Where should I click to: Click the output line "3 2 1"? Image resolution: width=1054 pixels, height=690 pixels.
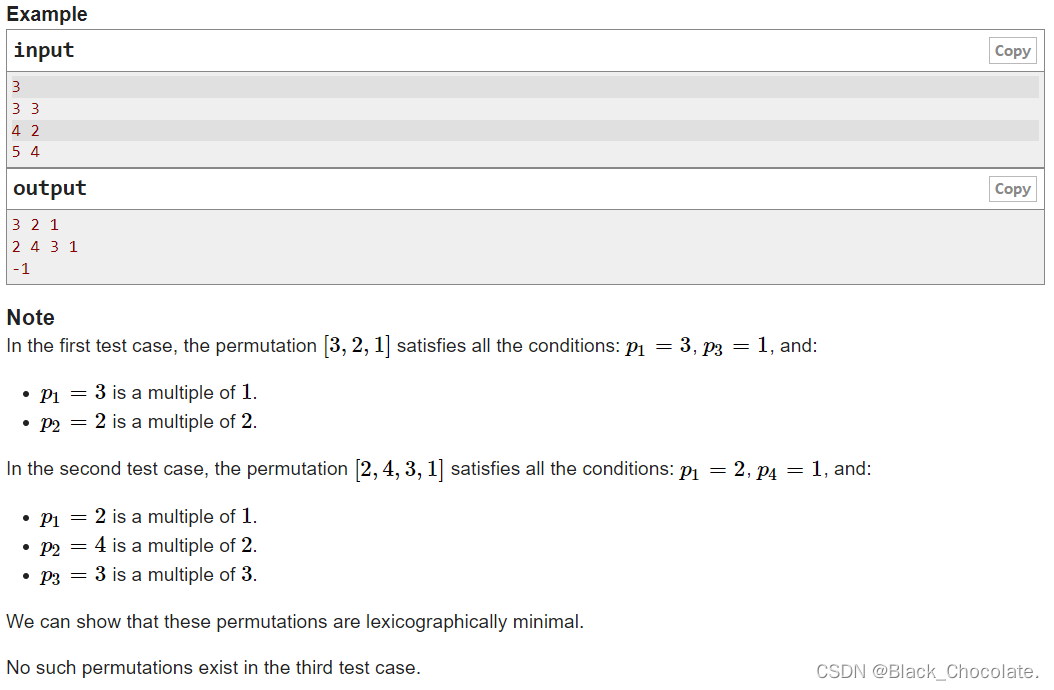point(35,225)
